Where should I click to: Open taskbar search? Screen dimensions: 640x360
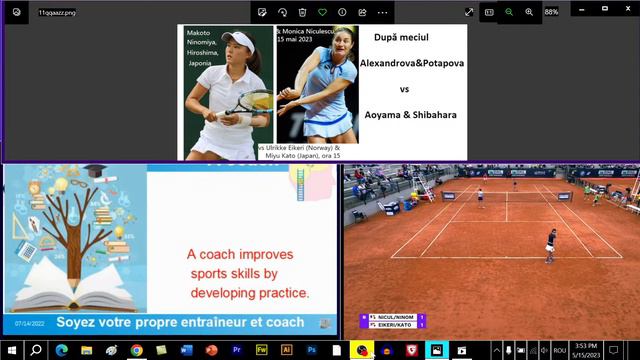click(36, 350)
